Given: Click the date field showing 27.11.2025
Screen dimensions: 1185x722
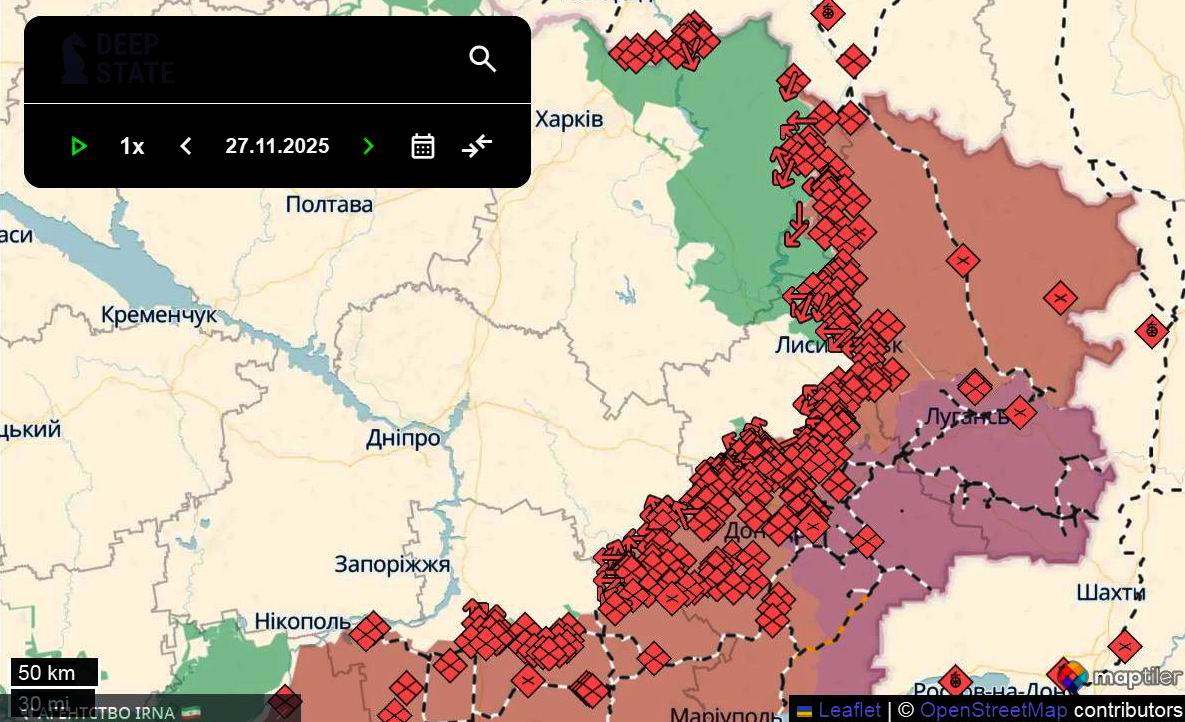Looking at the screenshot, I should click(x=277, y=146).
